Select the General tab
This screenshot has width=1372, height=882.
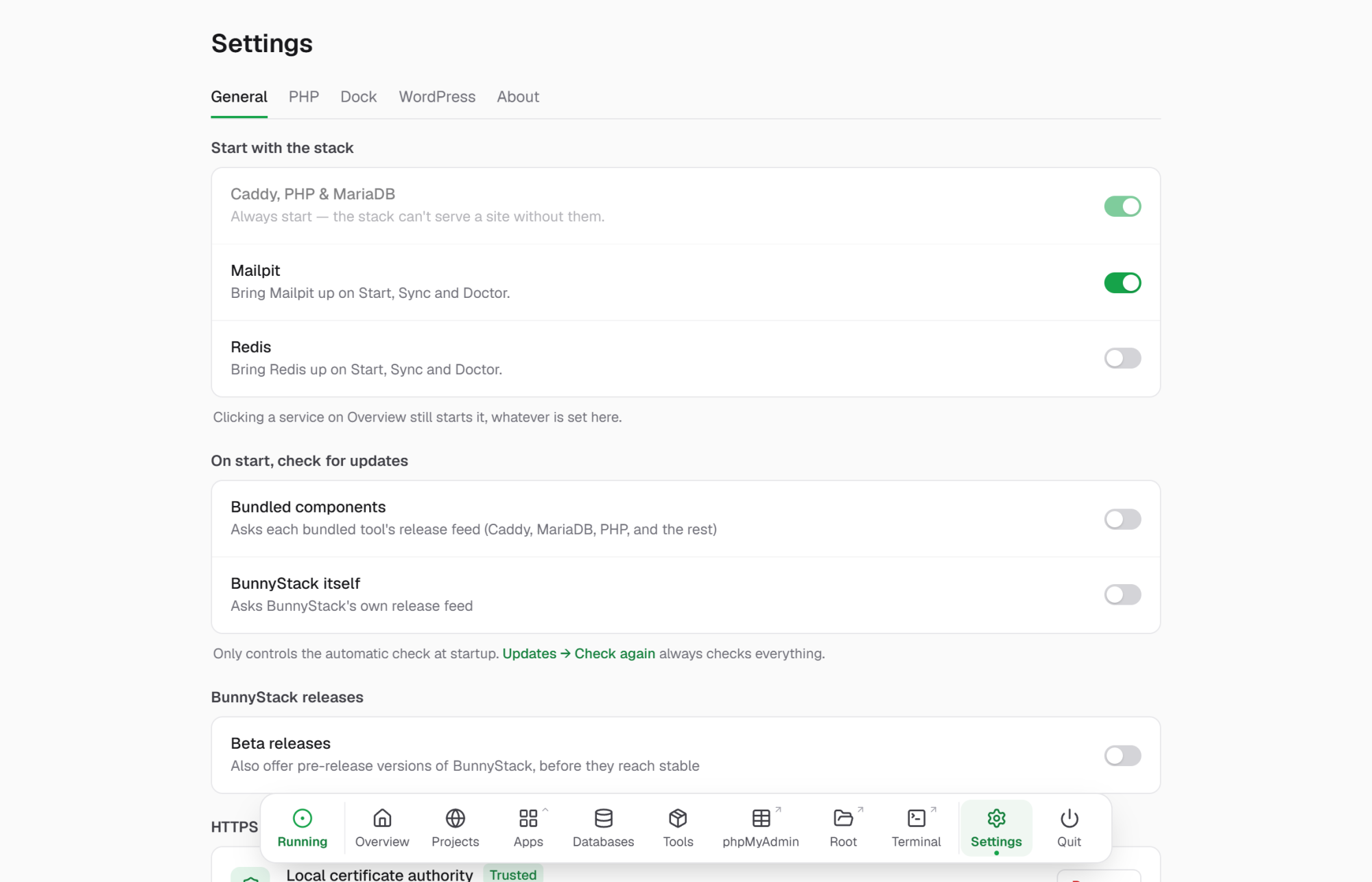[239, 97]
